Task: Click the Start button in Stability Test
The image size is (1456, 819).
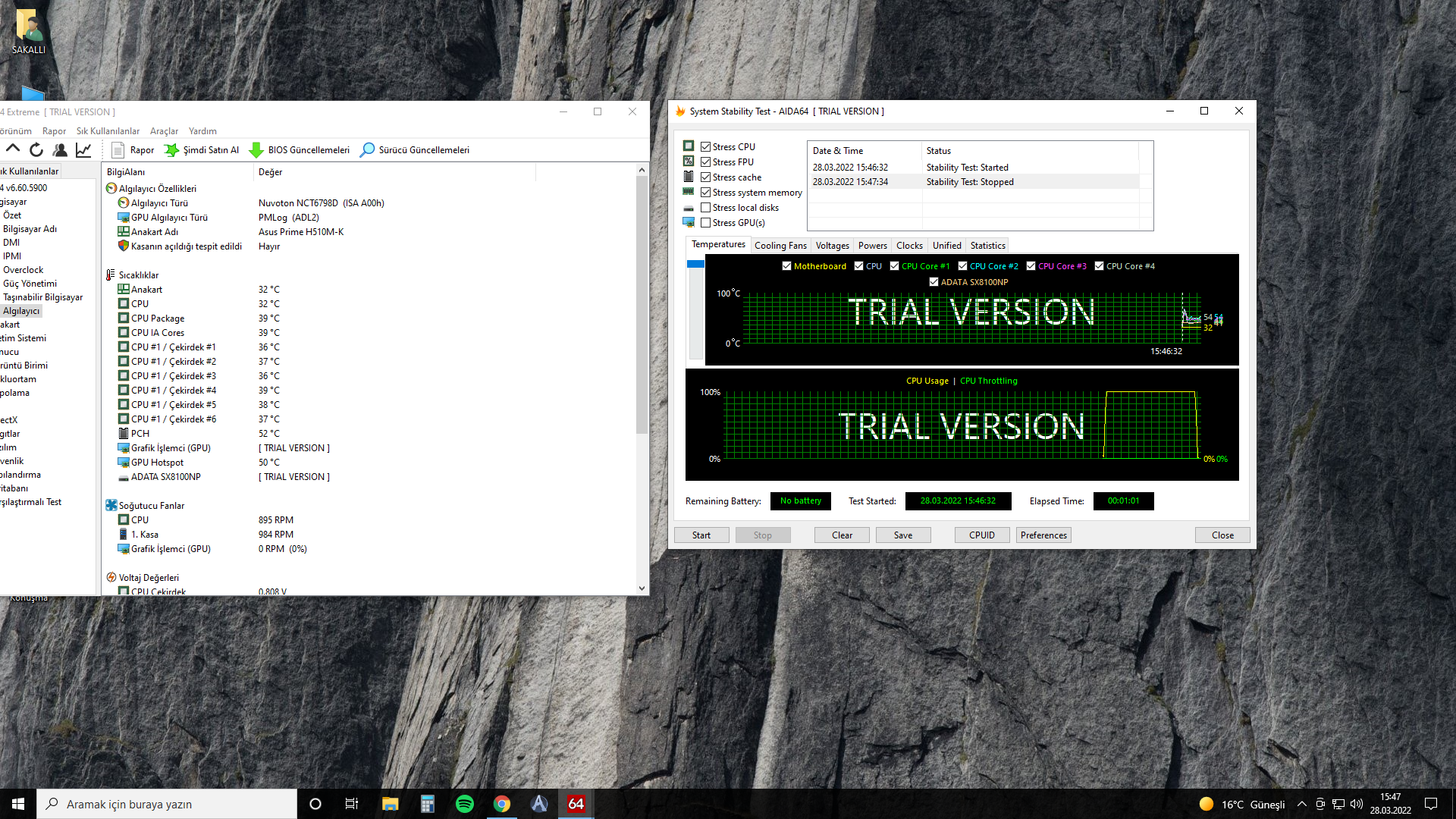Action: click(701, 535)
